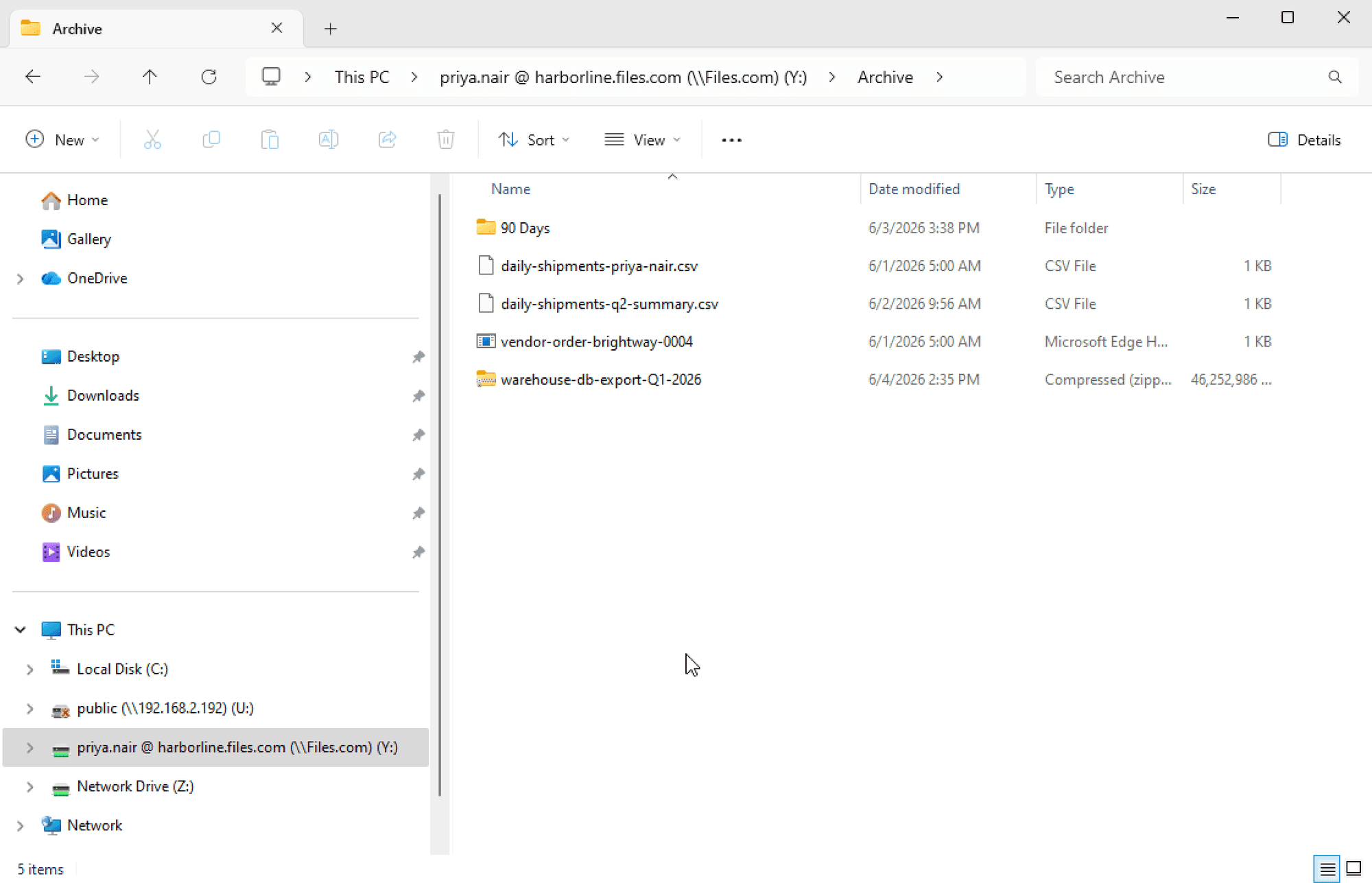Open Videos quick access folder
Viewport: 1372px width, 883px height.
[75, 552]
